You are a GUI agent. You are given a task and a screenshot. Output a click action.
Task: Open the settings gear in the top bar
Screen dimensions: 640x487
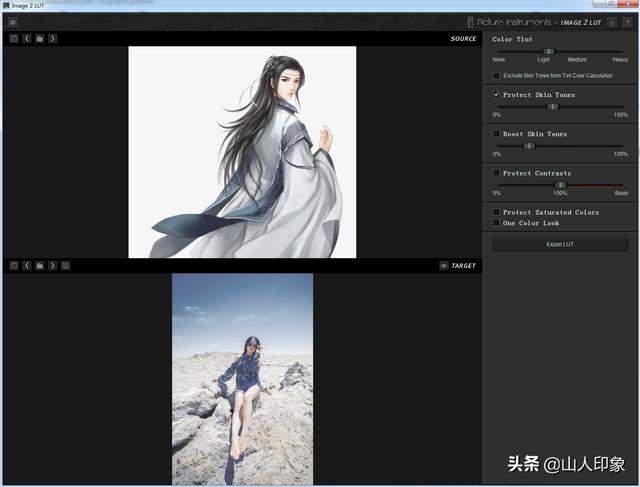pyautogui.click(x=13, y=22)
